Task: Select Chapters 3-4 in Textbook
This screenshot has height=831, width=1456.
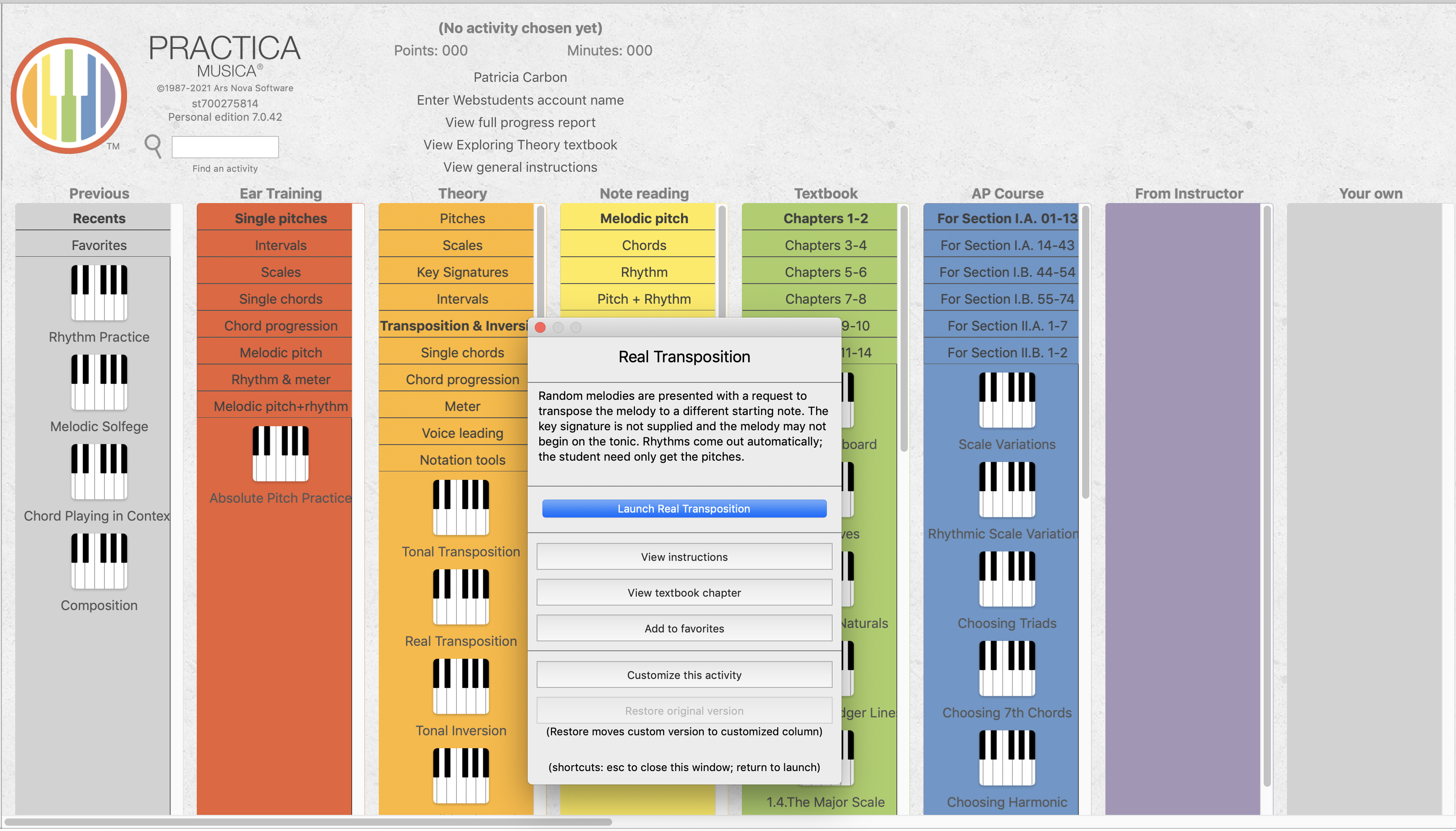Action: (x=819, y=245)
